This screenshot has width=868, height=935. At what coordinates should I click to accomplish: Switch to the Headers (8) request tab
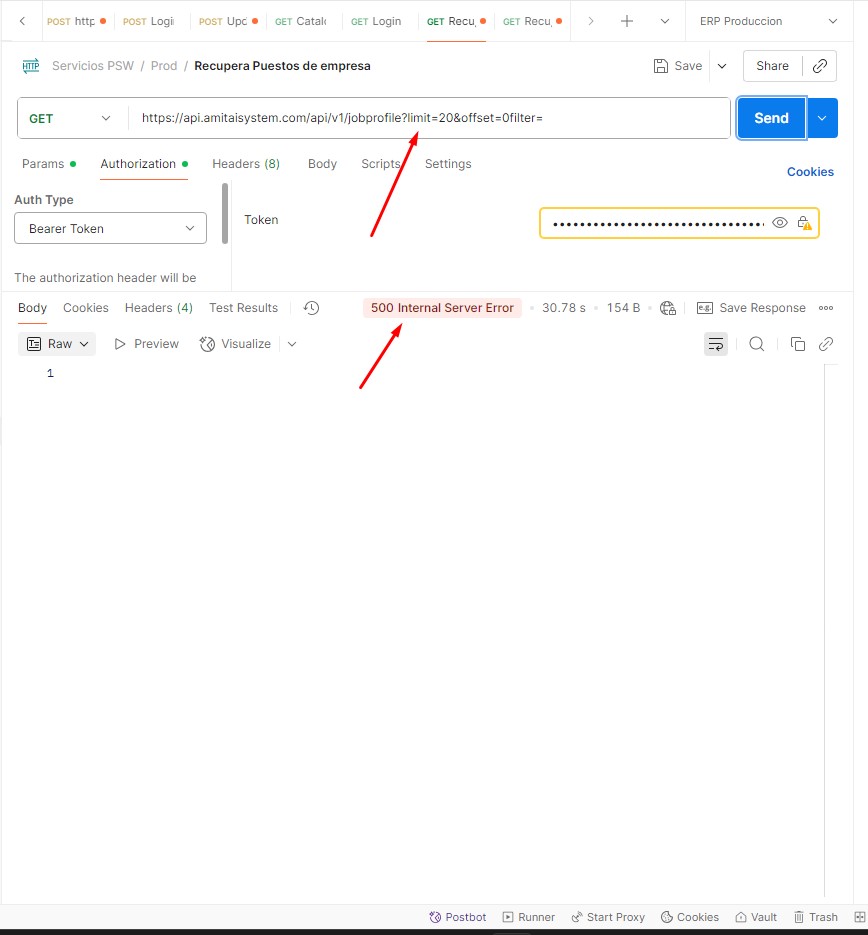coord(245,164)
